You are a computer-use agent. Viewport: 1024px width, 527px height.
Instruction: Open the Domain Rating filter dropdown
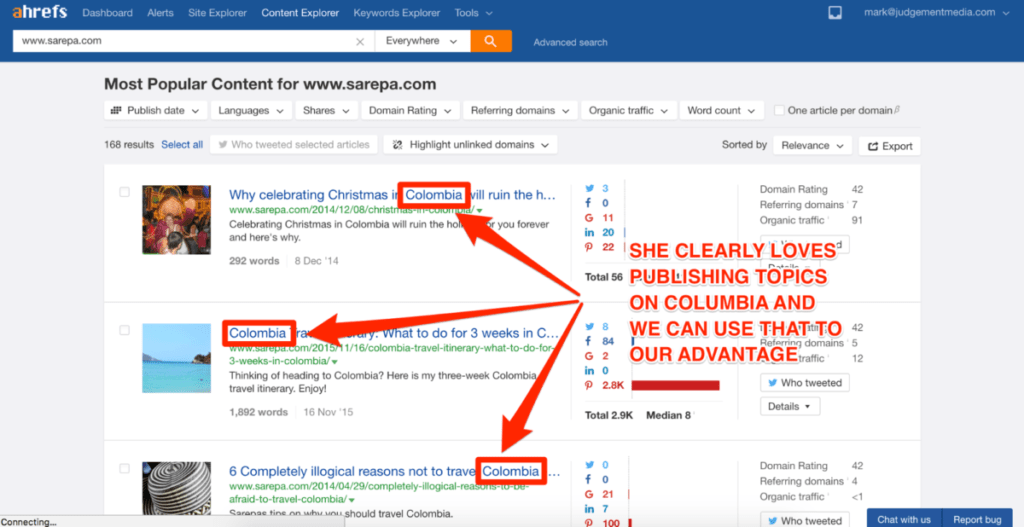[410, 110]
